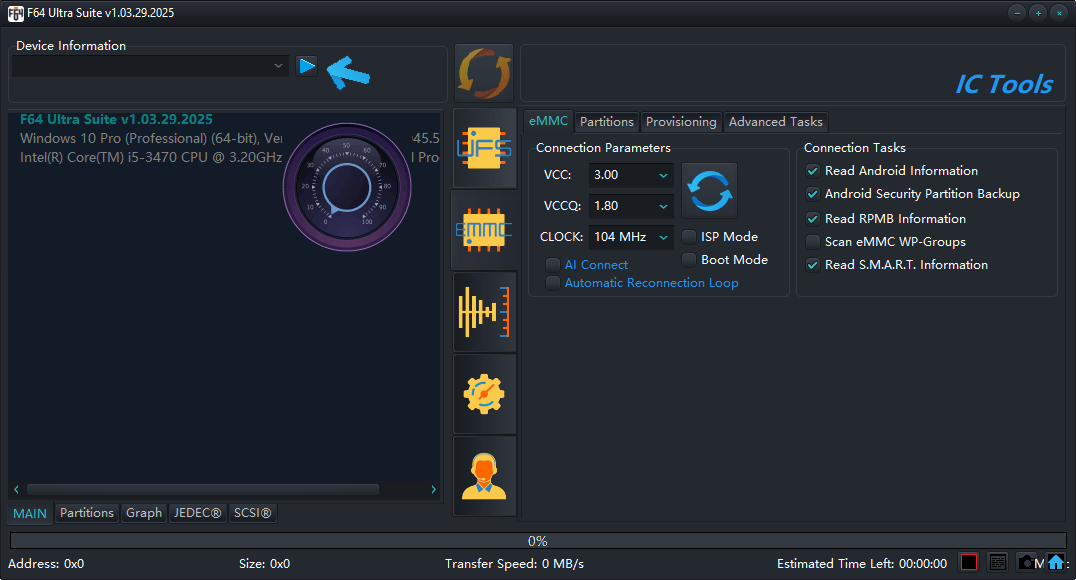Click the blue connection refresh button
Screen dimensions: 1076x580
(709, 190)
